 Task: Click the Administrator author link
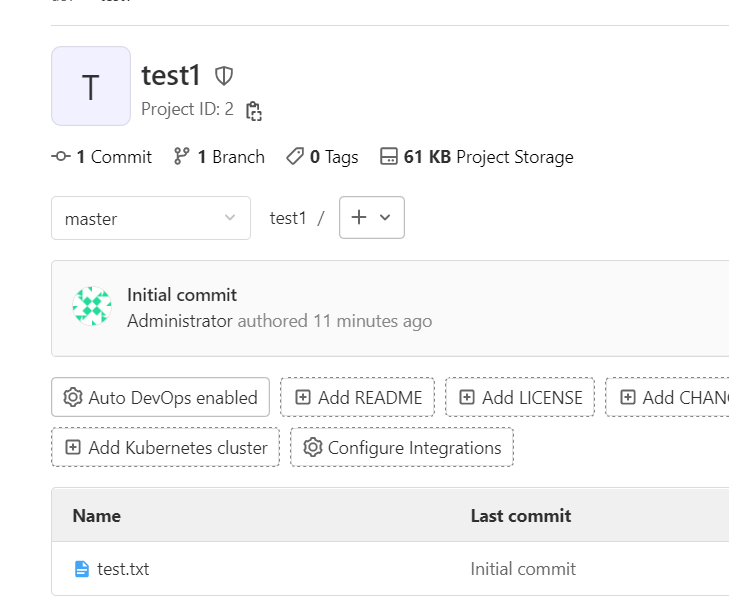tap(180, 321)
